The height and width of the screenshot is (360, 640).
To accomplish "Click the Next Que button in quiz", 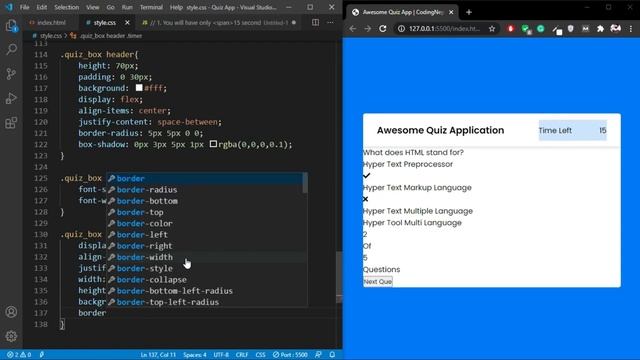I will point(378,282).
